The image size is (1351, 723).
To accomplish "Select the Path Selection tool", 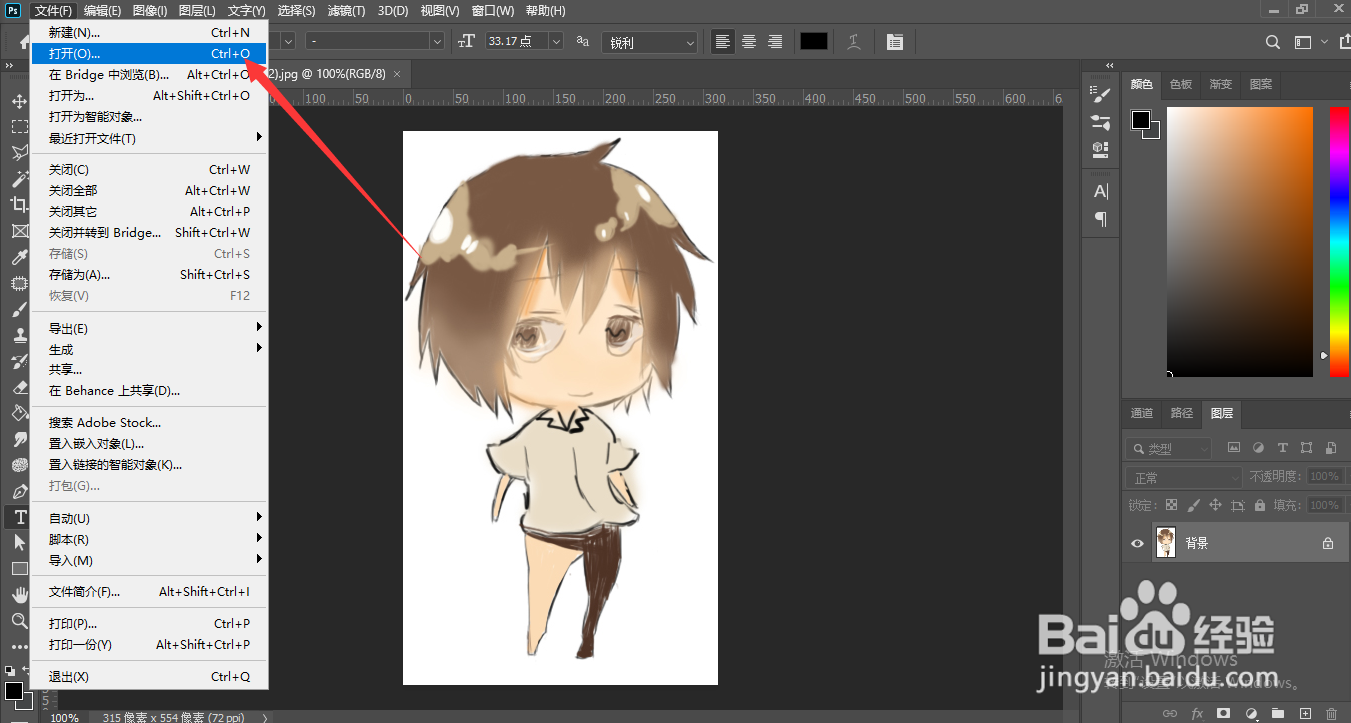I will pyautogui.click(x=19, y=543).
